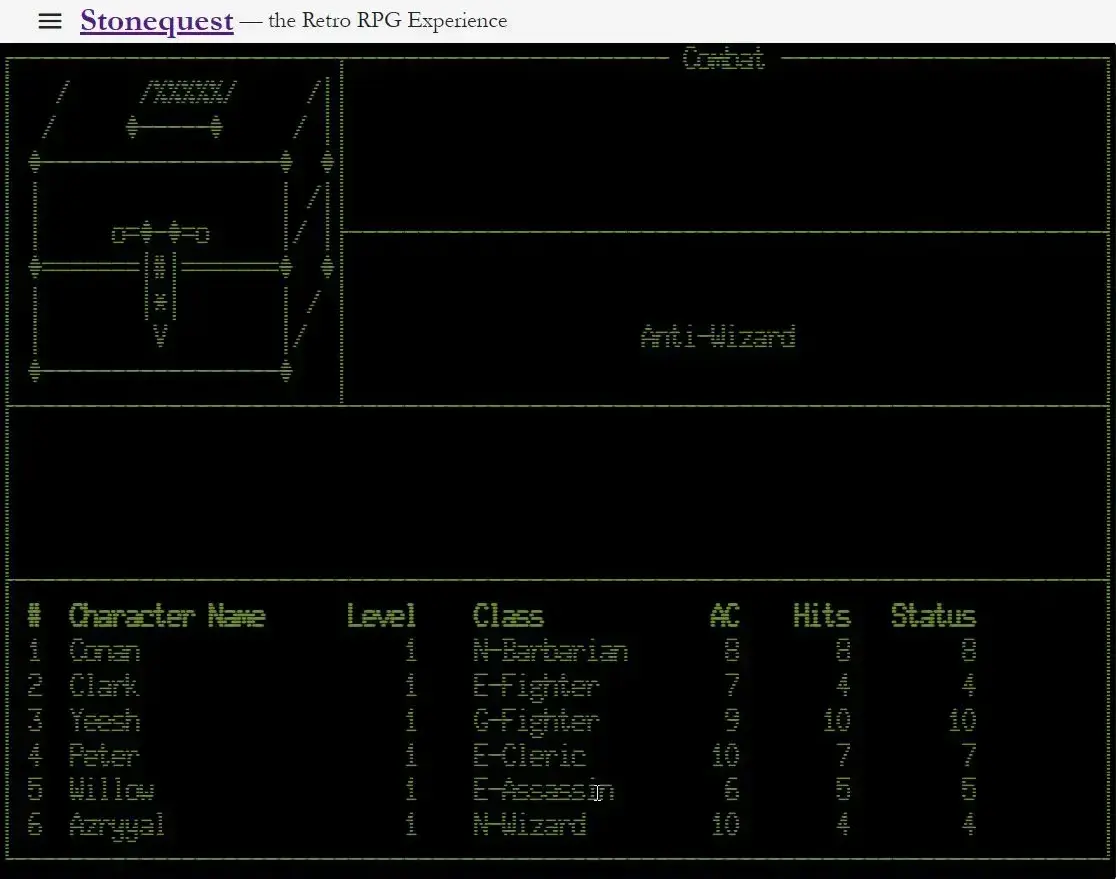
Task: Open the hamburger menu
Action: [50, 21]
